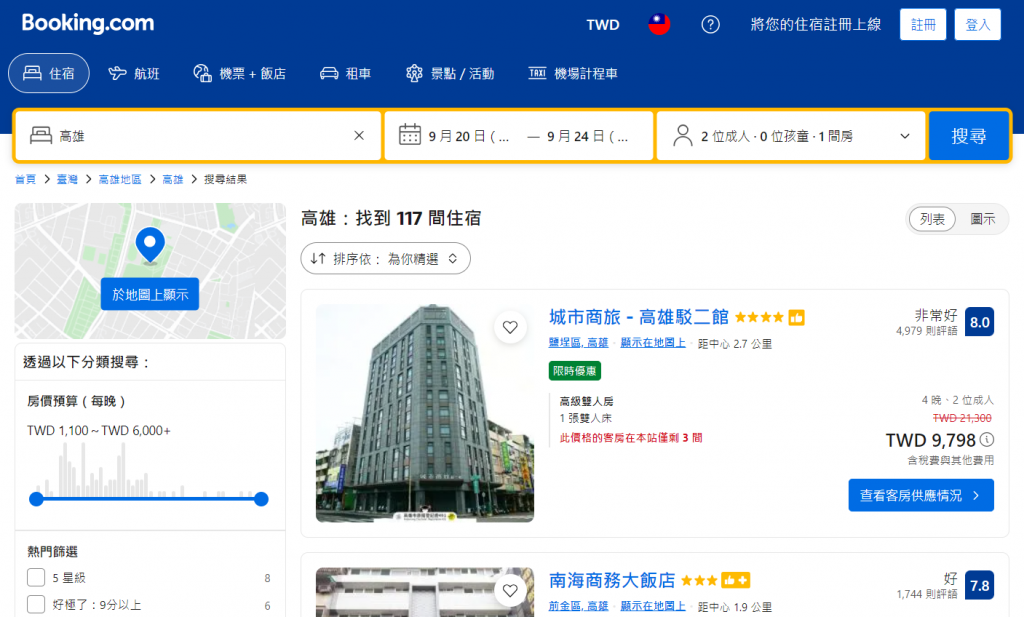Click the thumbs-up preferred badge for 城市商旅
1024x617 pixels.
click(x=796, y=317)
